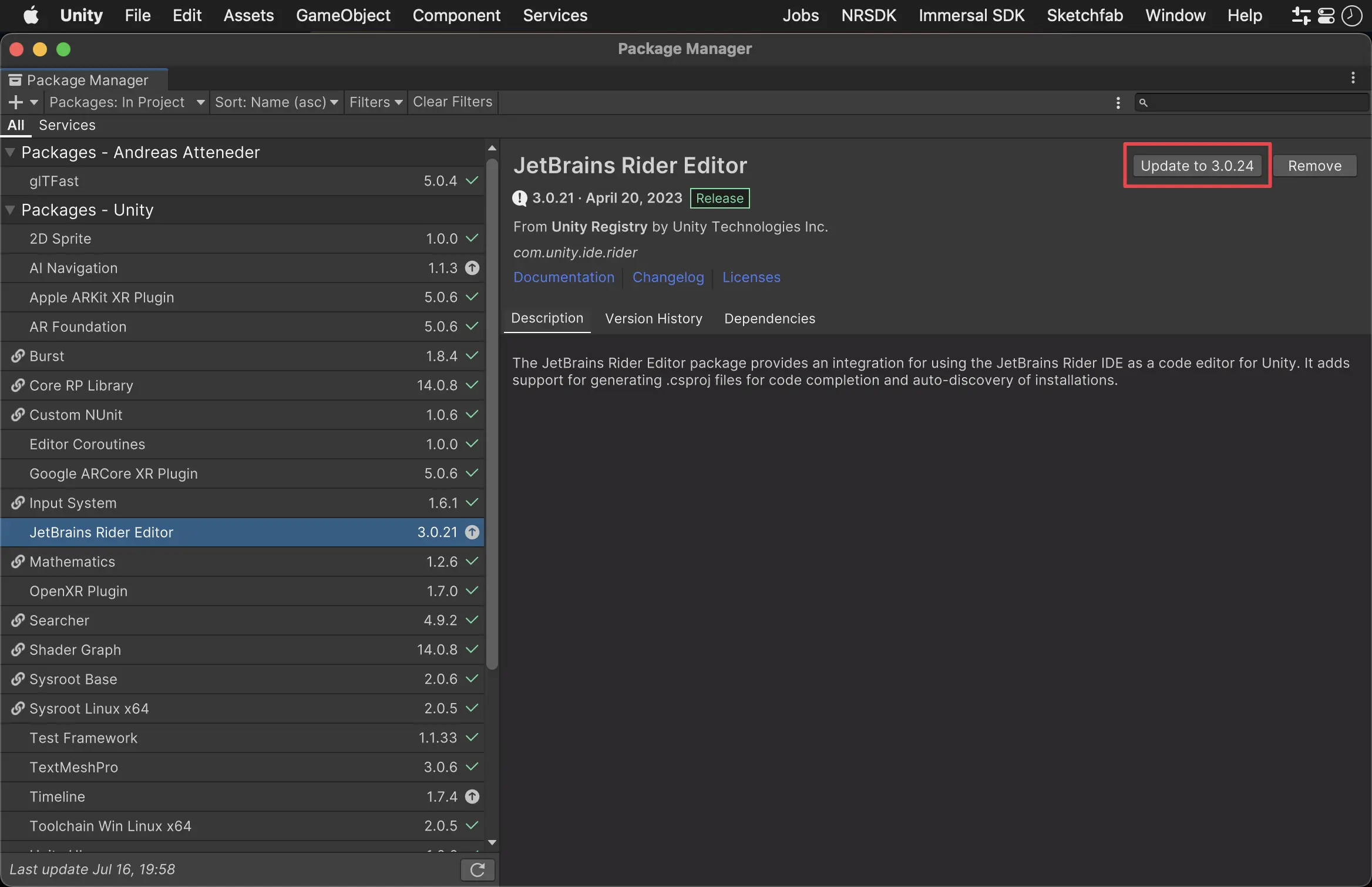Switch to the Version History tab
1372x887 pixels.
(x=654, y=318)
